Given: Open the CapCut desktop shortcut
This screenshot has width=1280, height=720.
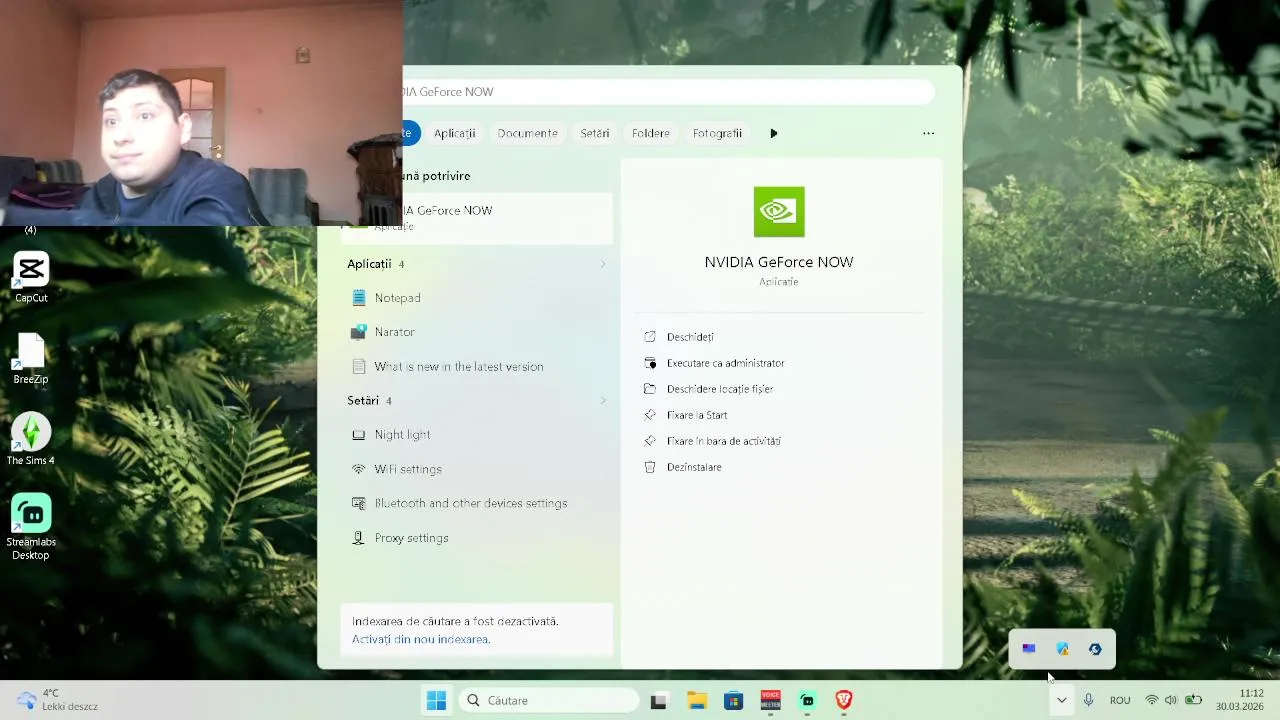Looking at the screenshot, I should tap(31, 277).
